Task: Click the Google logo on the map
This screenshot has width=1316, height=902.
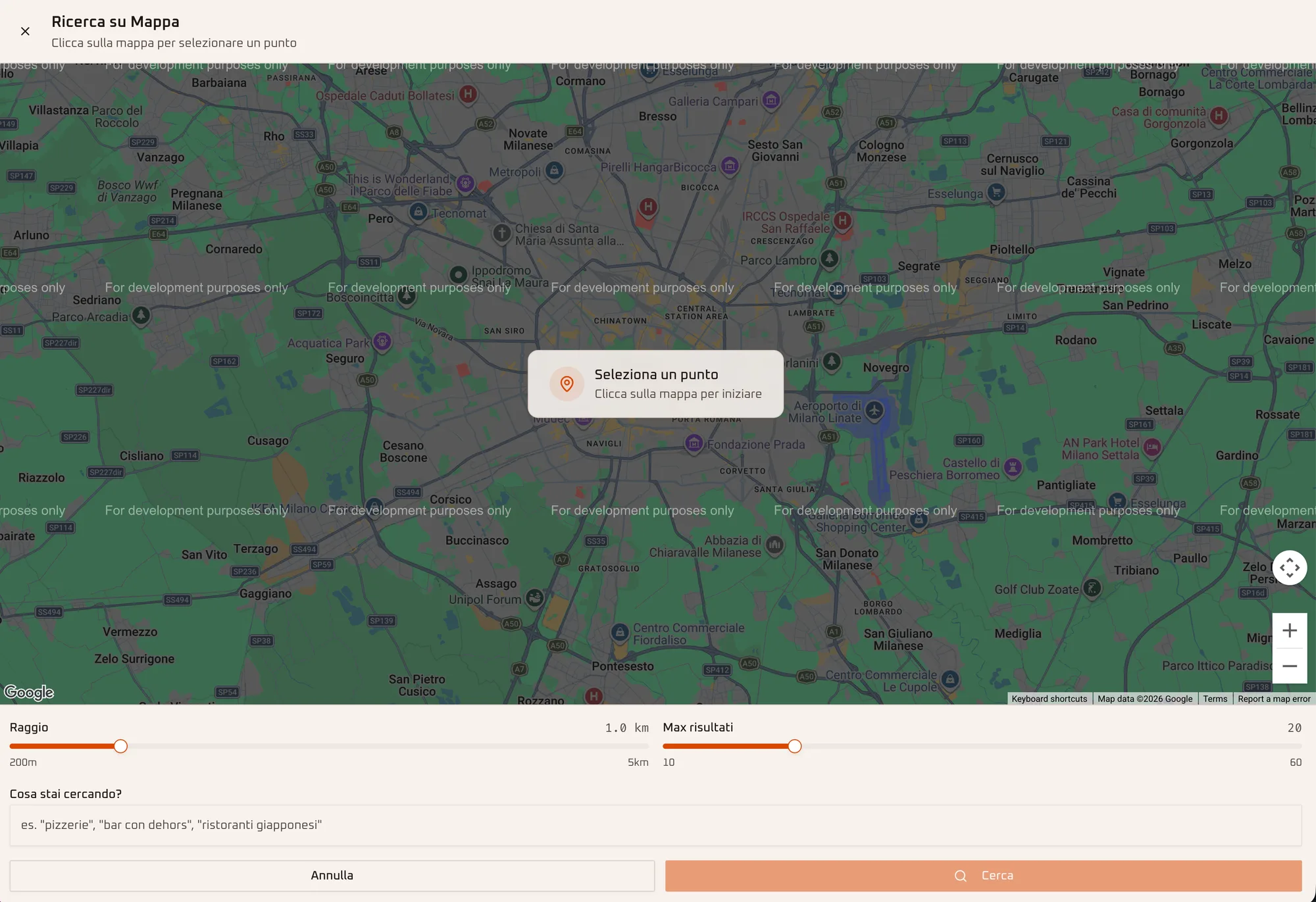Action: tap(29, 692)
